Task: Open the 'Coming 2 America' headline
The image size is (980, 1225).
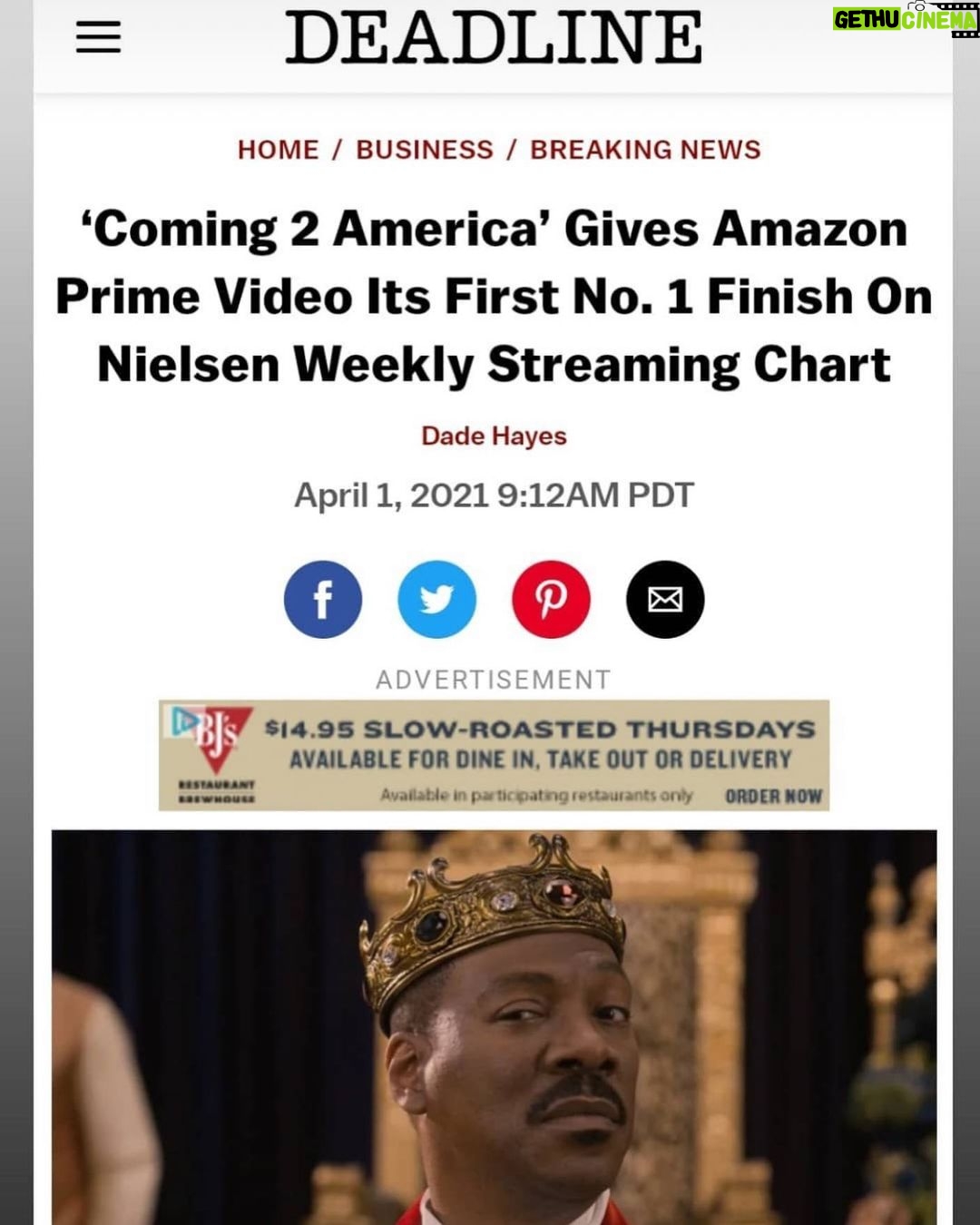Action: click(x=494, y=297)
